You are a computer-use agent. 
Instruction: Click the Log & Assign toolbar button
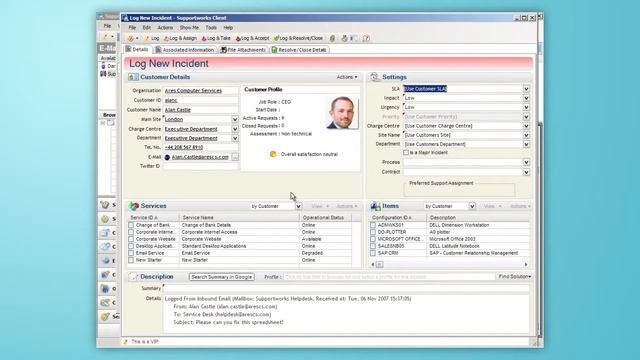click(x=180, y=38)
